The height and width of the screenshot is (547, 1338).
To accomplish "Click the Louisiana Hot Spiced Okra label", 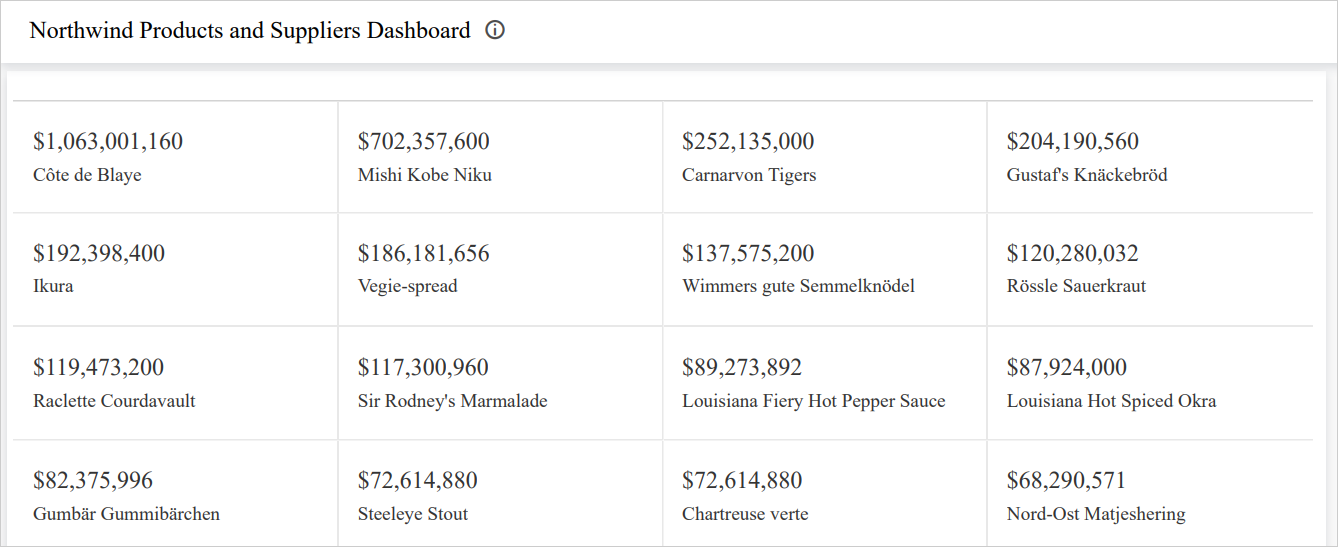I will [1111, 401].
